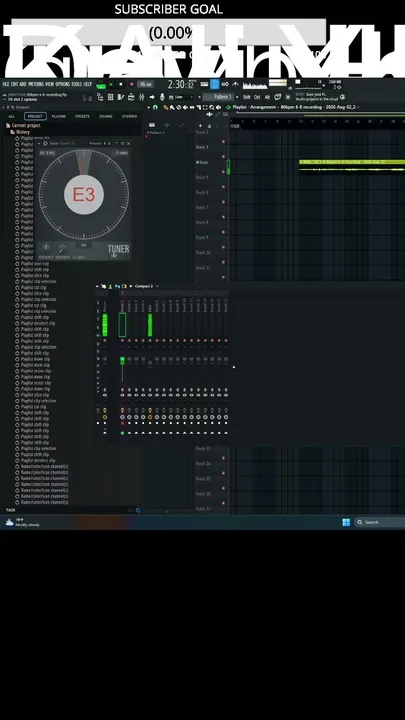The width and height of the screenshot is (405, 720).
Task: Click the bass mixer track volume fader
Action: (150, 364)
